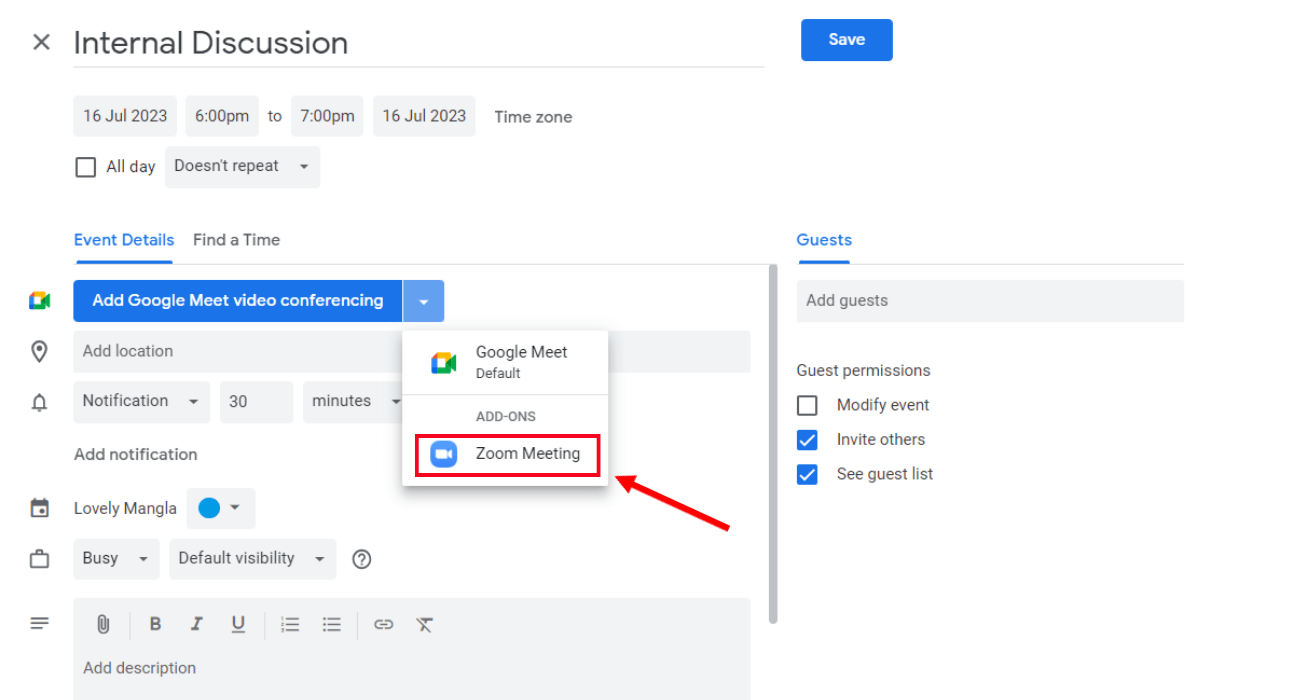The width and height of the screenshot is (1300, 700).
Task: Attach a file with the paperclip icon
Action: click(103, 624)
